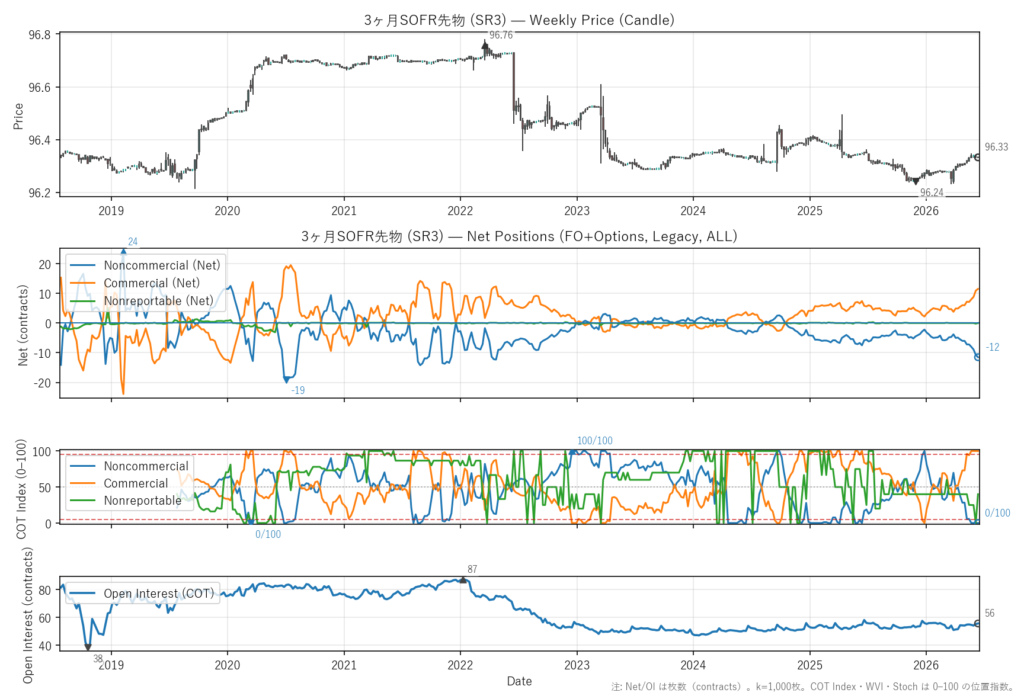Viewport: 1024px width, 699px height.
Task: Click the 2025 tick label under the Open Interest chart
Action: [x=810, y=666]
